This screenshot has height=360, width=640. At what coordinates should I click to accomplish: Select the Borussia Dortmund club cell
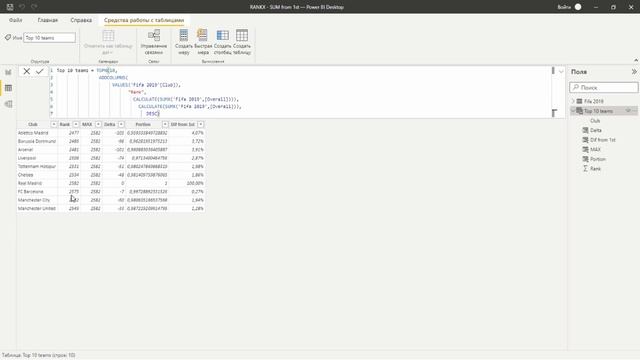[x=37, y=141]
